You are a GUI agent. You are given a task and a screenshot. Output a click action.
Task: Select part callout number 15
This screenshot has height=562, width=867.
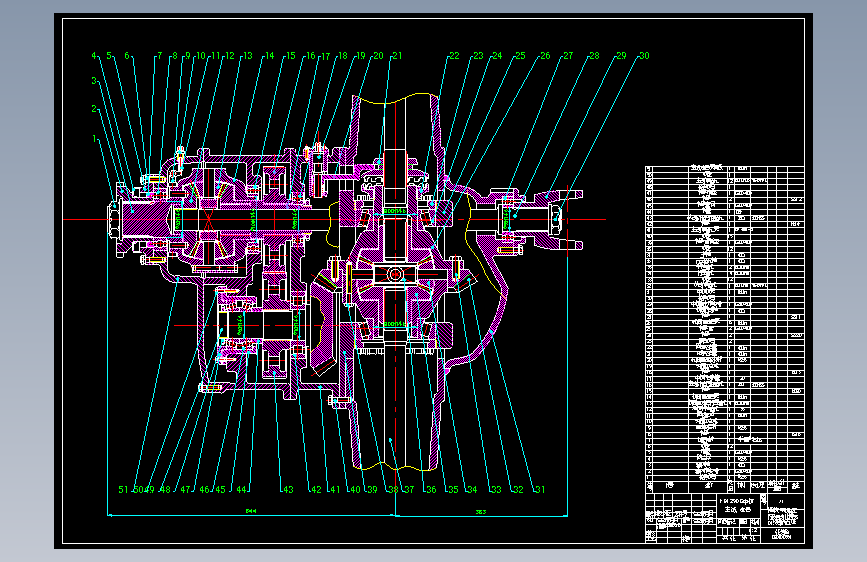click(x=291, y=56)
